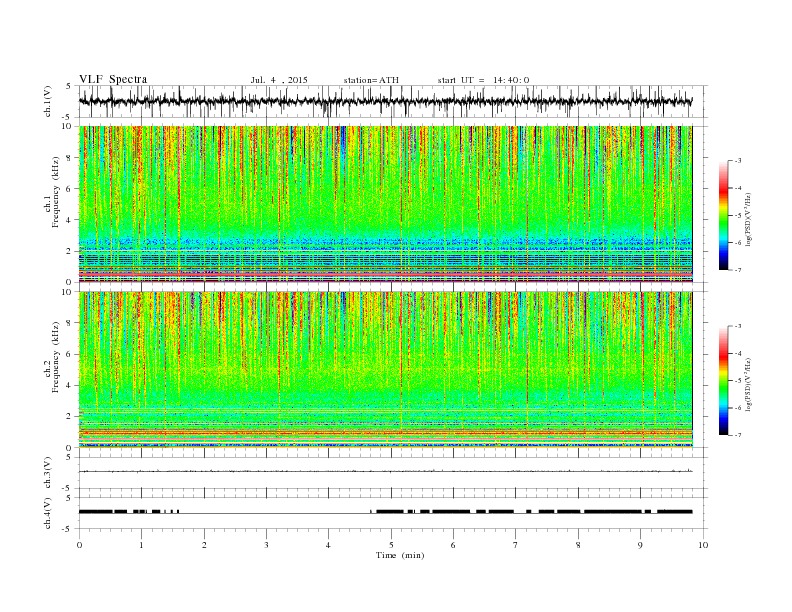Click time axis tick label "2"
This screenshot has height=612, width=792.
click(204, 545)
